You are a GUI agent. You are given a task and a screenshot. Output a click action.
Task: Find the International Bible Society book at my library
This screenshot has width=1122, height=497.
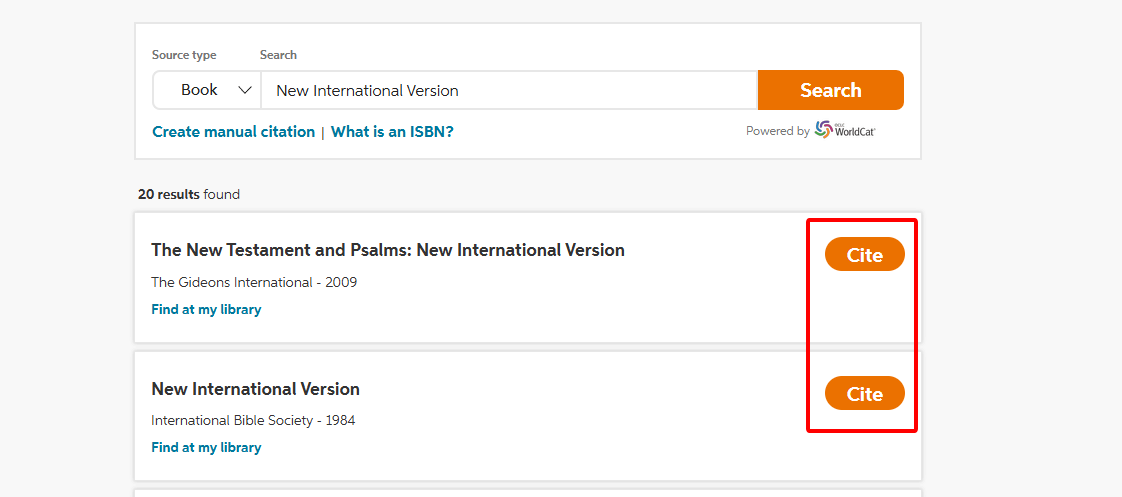(x=206, y=448)
